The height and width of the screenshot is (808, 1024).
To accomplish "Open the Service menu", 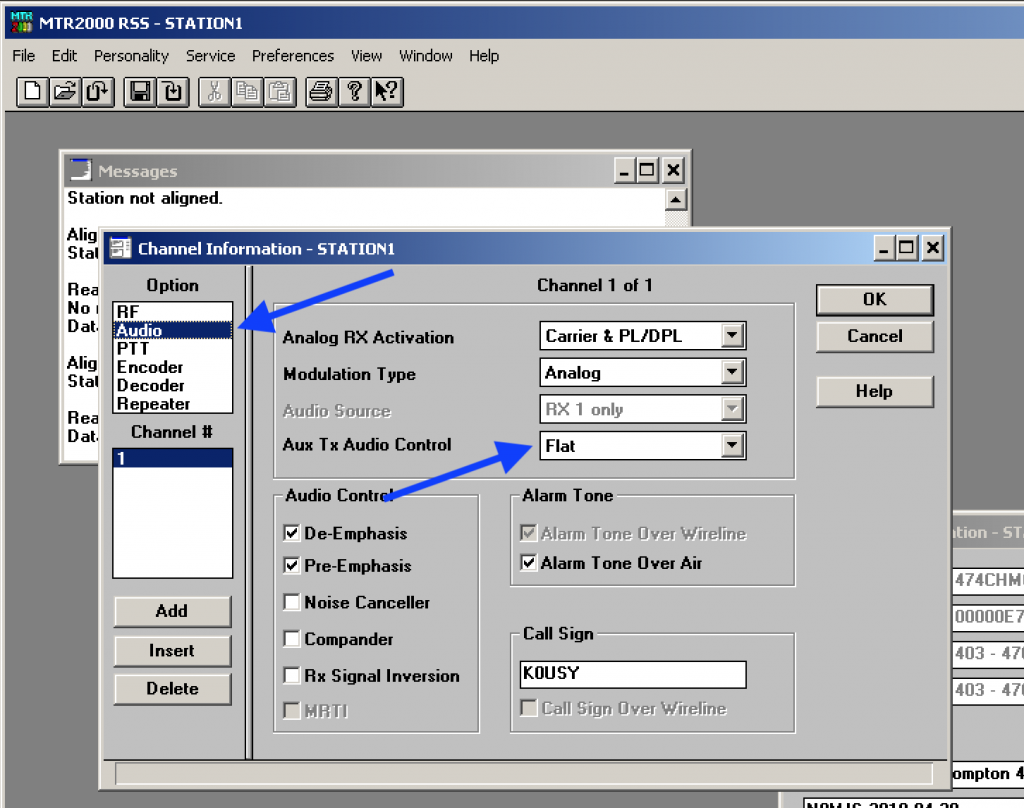I will (x=210, y=56).
